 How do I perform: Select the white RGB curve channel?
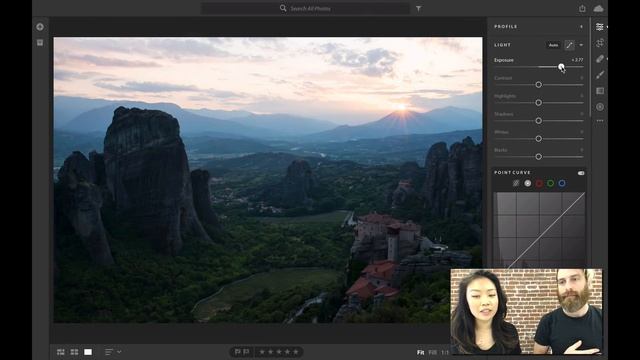pyautogui.click(x=528, y=183)
